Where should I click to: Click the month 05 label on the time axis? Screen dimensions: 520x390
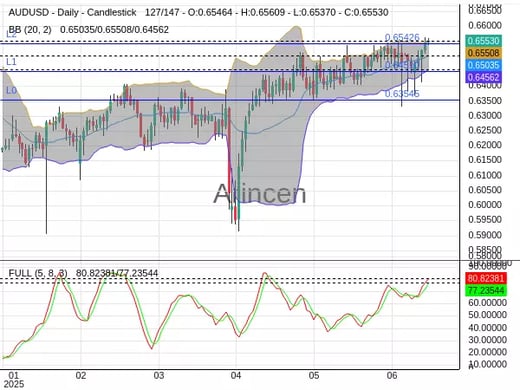tap(314, 375)
